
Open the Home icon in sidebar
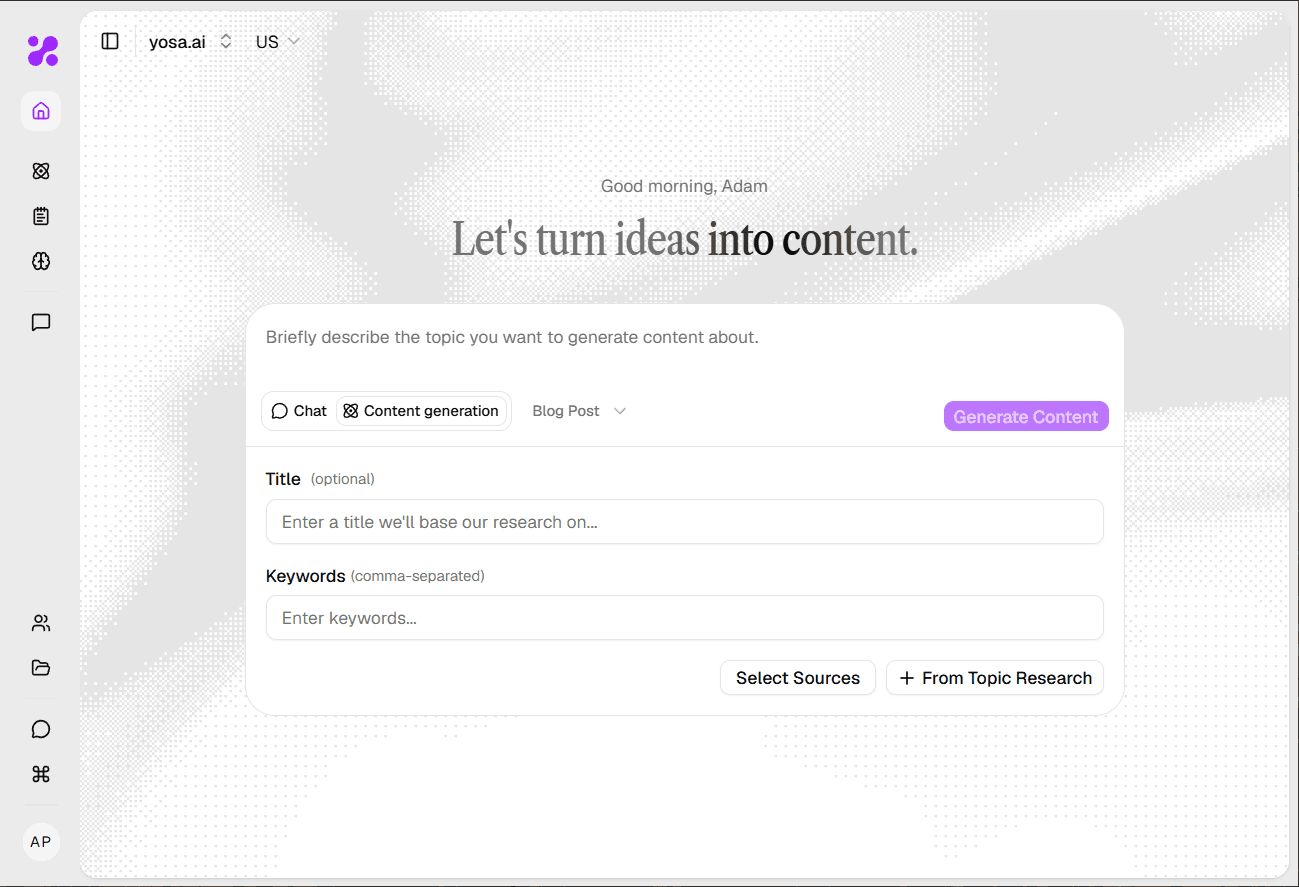click(41, 111)
